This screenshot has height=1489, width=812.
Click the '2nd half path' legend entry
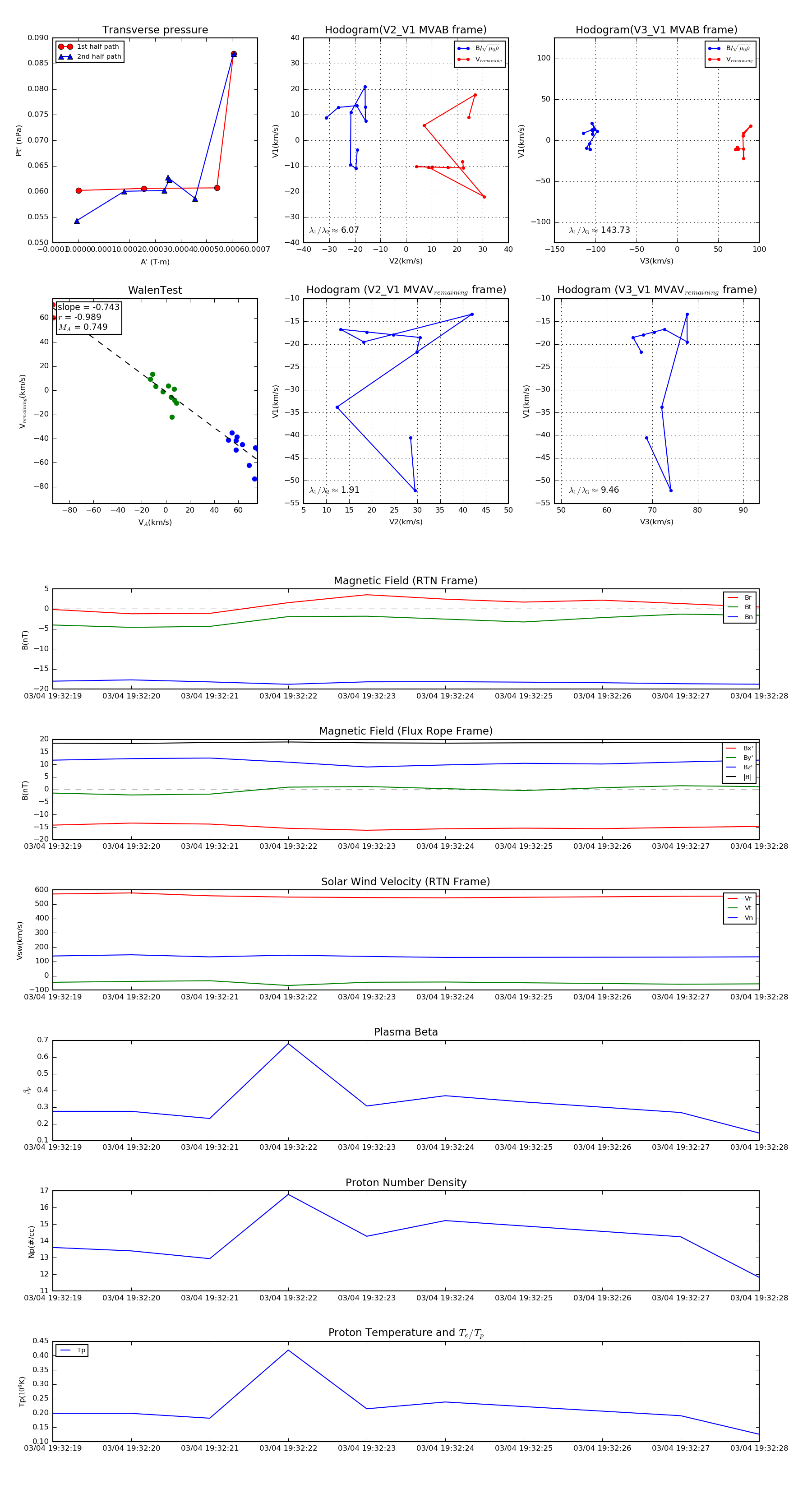coord(90,57)
